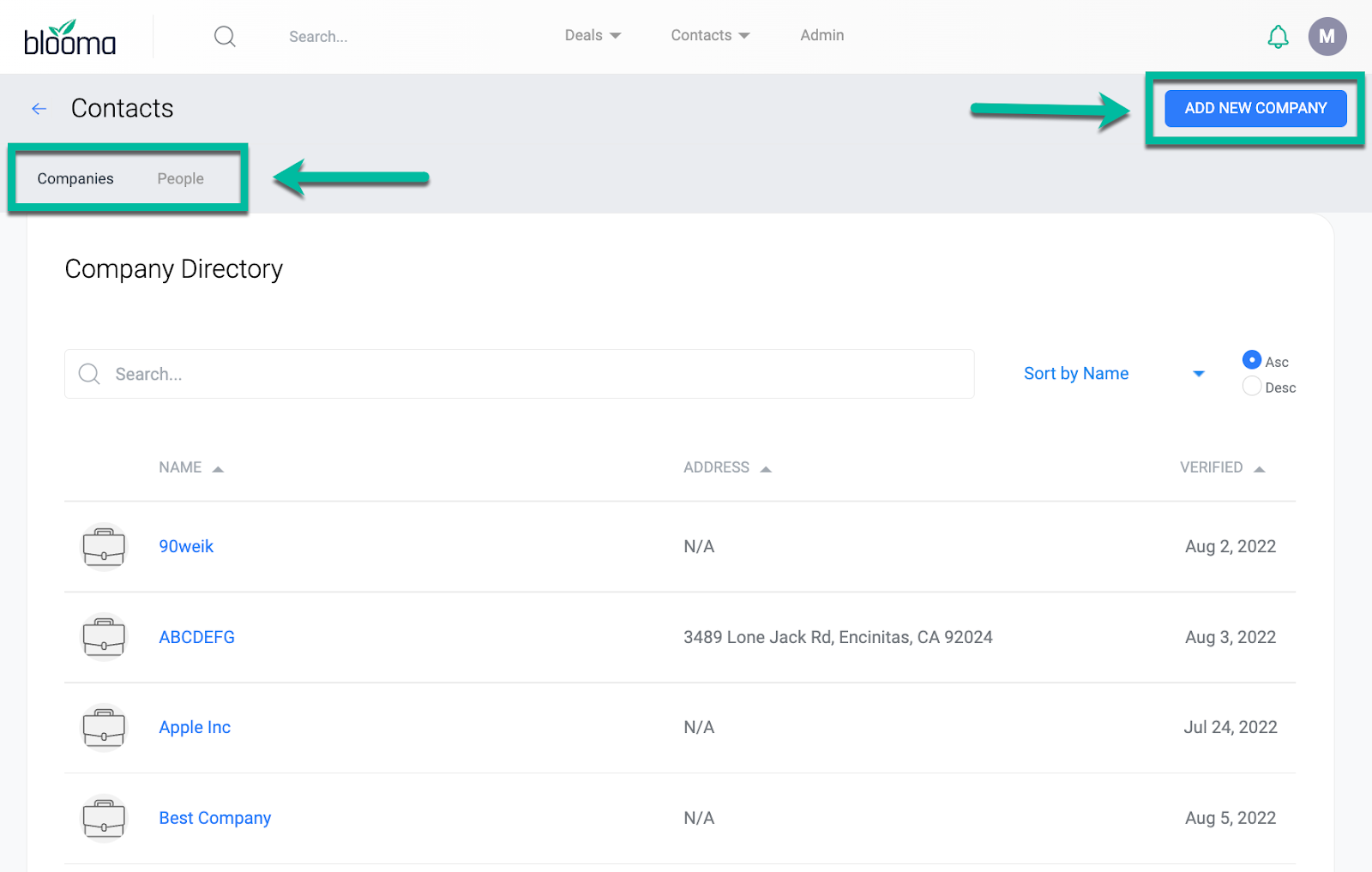Open the 90weik company link
The width and height of the screenshot is (1372, 872).
pyautogui.click(x=186, y=546)
